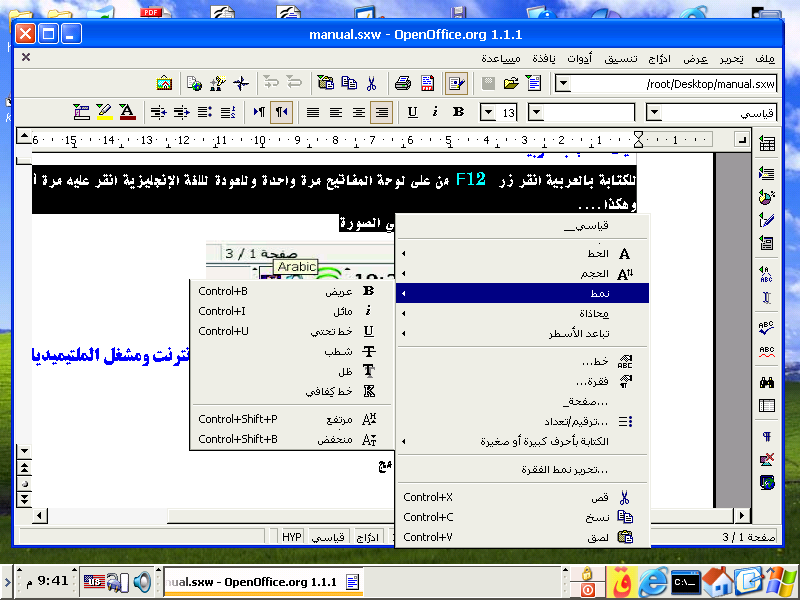This screenshot has height=600, width=800.
Task: Click the Copy icon in main toolbar
Action: 349,83
